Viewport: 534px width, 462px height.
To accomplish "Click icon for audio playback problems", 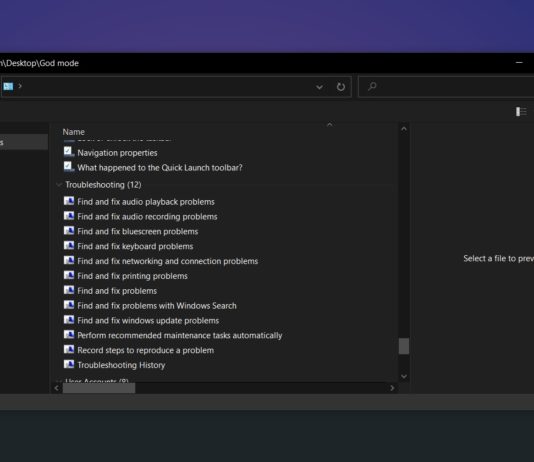I will (x=69, y=201).
